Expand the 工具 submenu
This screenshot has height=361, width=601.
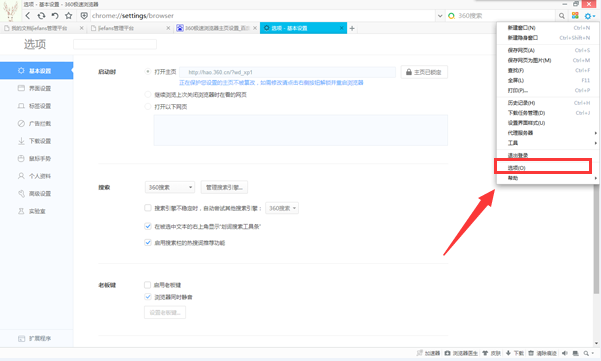pyautogui.click(x=547, y=143)
